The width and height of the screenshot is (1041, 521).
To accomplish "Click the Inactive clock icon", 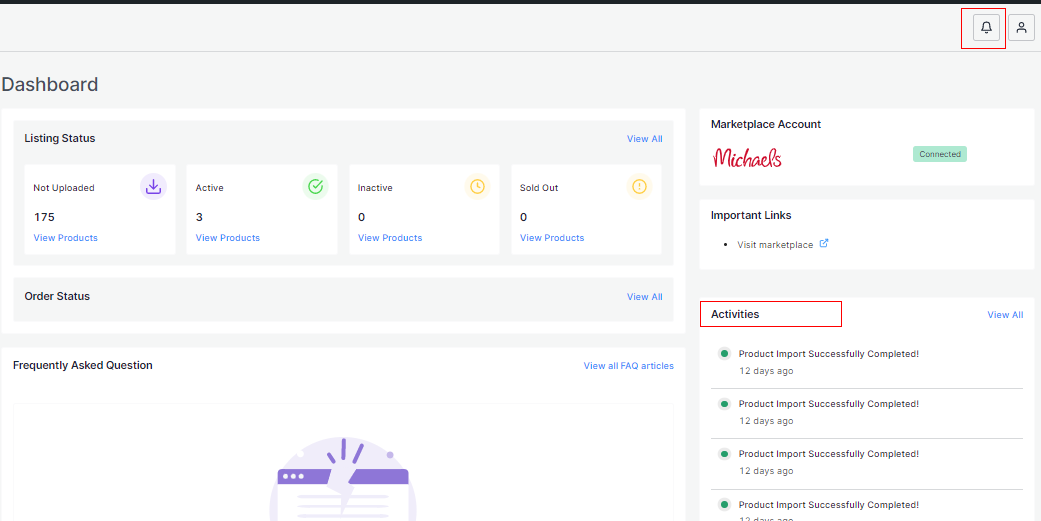I will pyautogui.click(x=477, y=186).
